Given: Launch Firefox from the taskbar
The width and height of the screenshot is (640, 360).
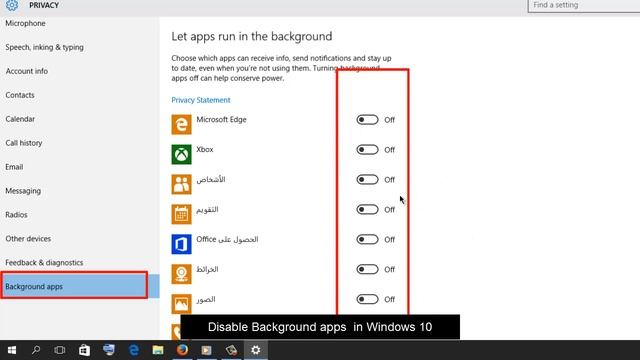Looking at the screenshot, I should (182, 350).
